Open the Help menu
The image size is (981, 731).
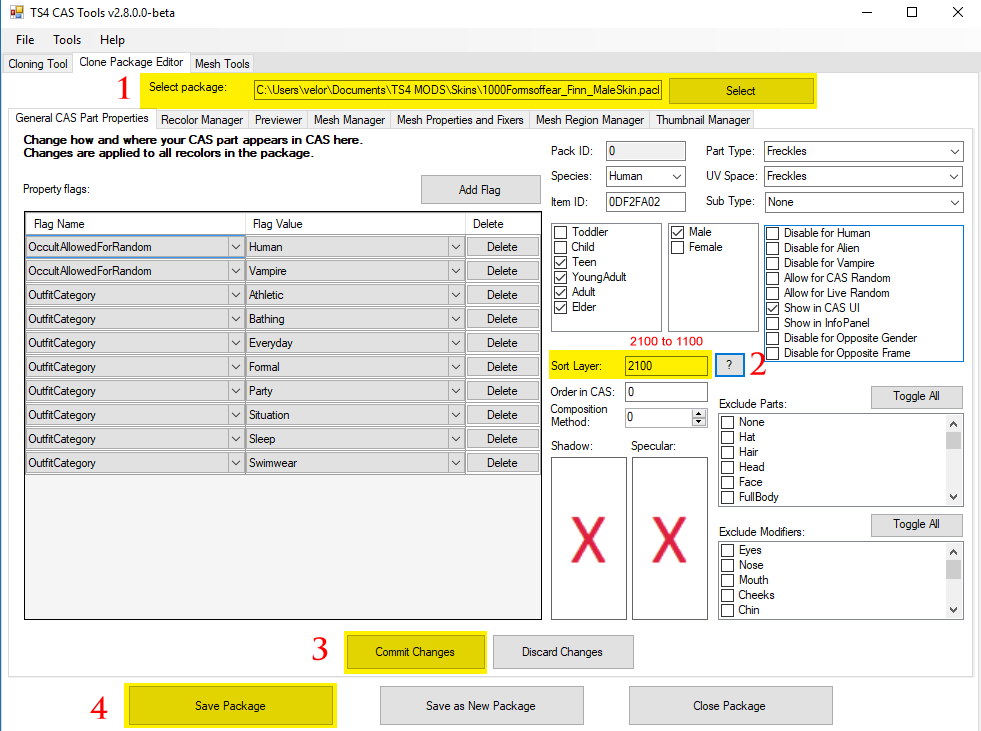coord(112,39)
